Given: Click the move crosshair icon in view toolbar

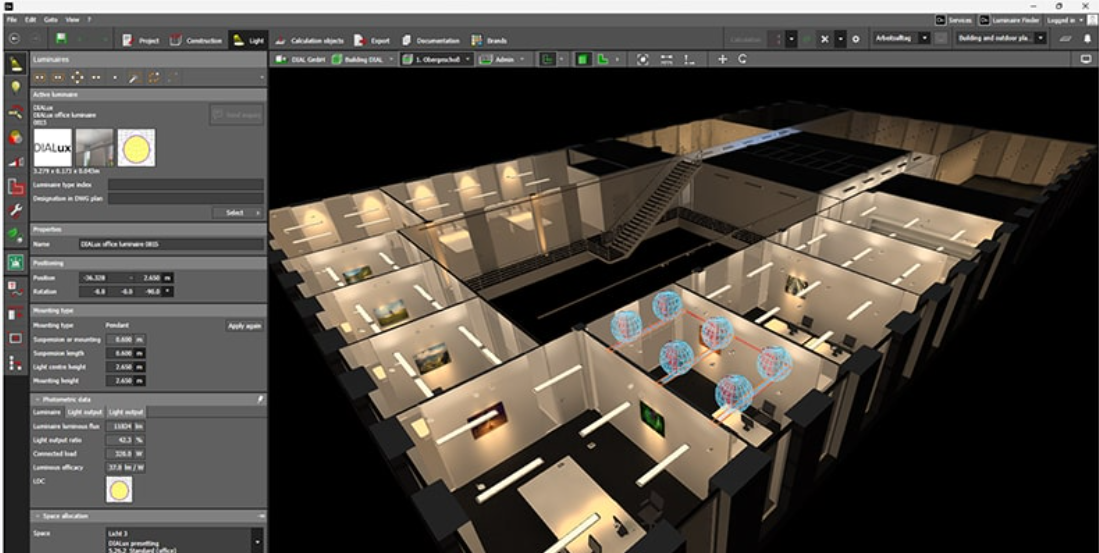Looking at the screenshot, I should click(x=723, y=60).
